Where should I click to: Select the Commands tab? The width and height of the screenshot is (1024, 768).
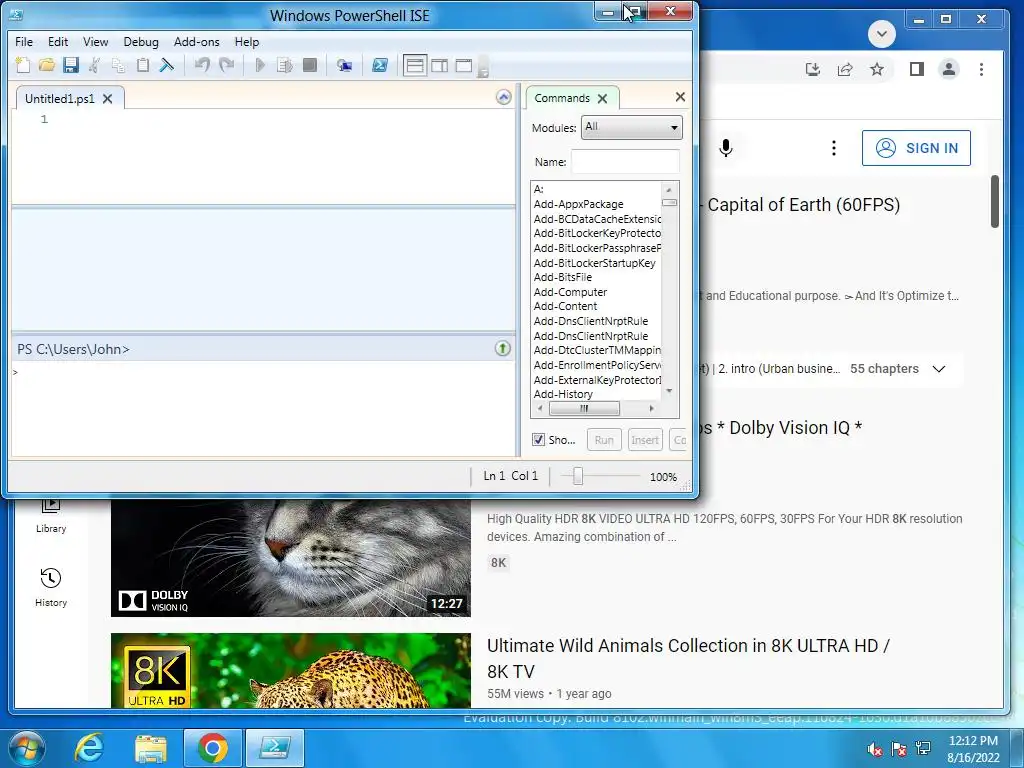click(562, 98)
